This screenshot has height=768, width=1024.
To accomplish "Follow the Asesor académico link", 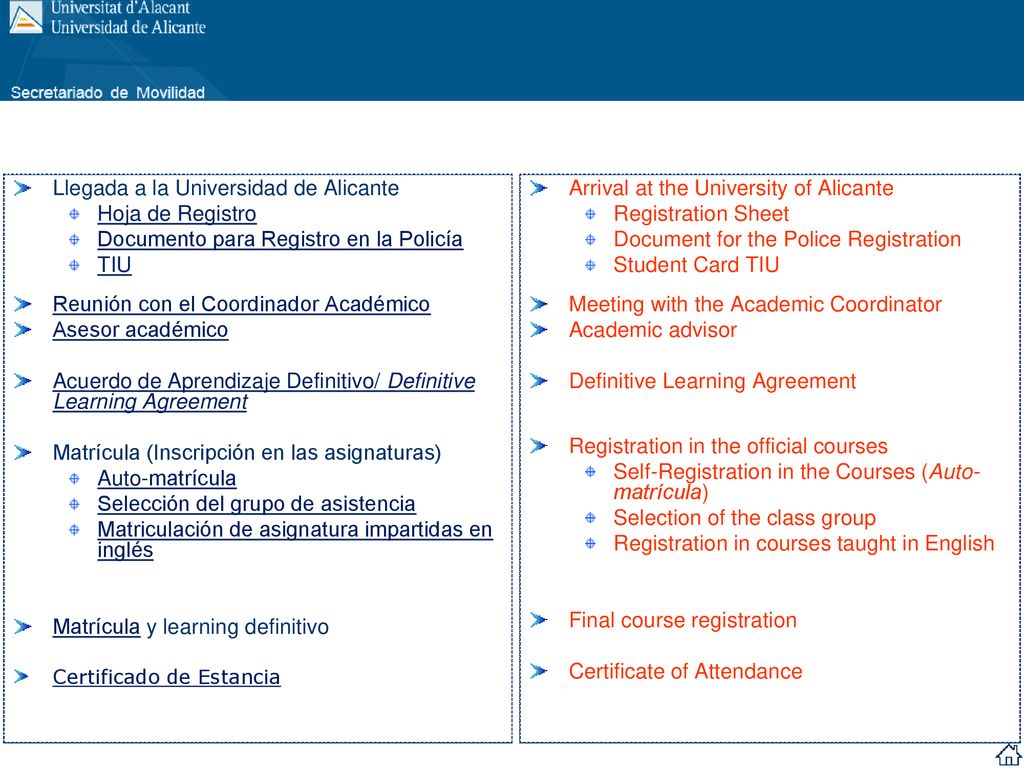I will point(140,330).
